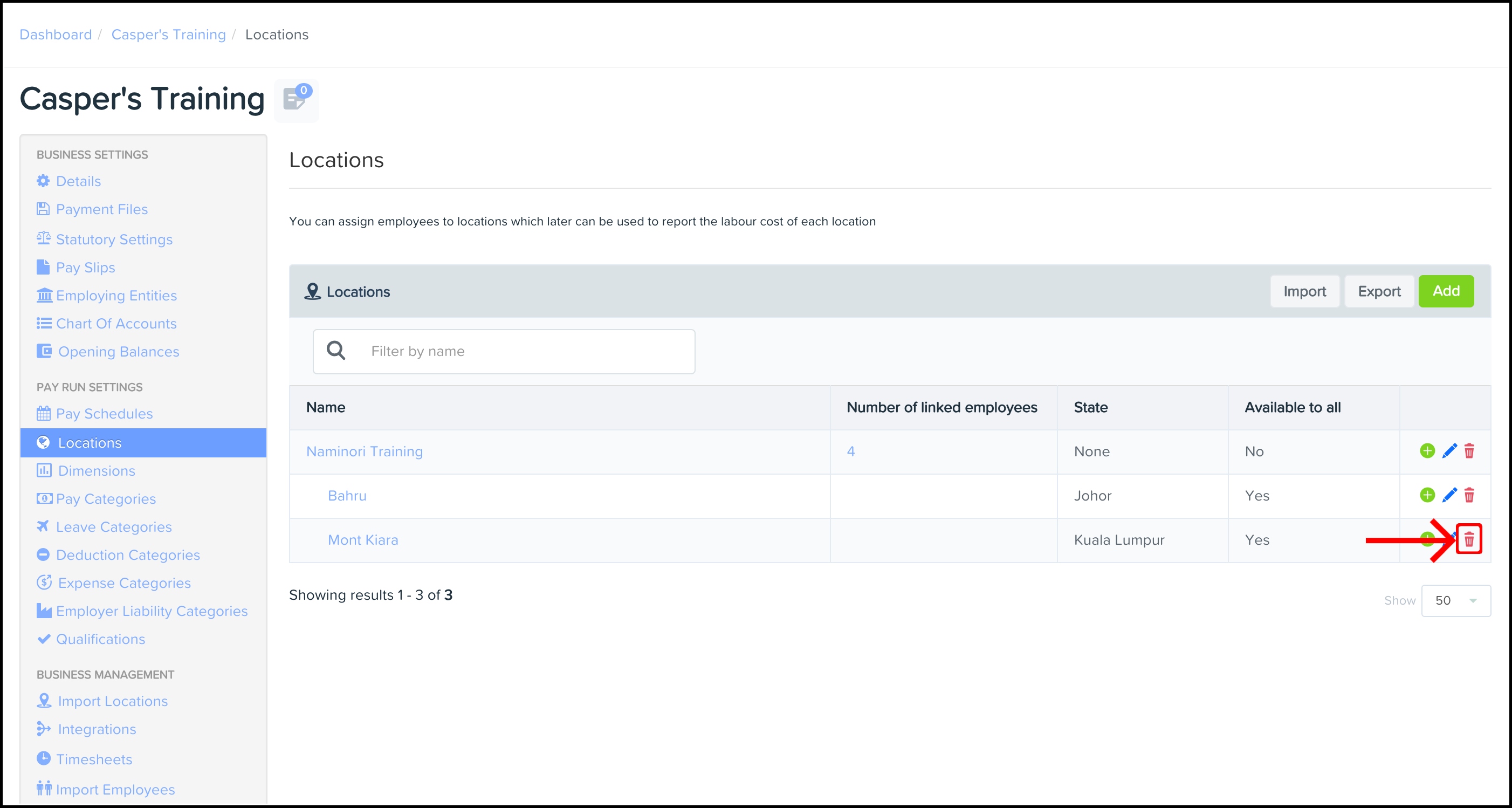Delete the Mont Kiara location
Image resolution: width=1512 pixels, height=808 pixels.
(1468, 539)
